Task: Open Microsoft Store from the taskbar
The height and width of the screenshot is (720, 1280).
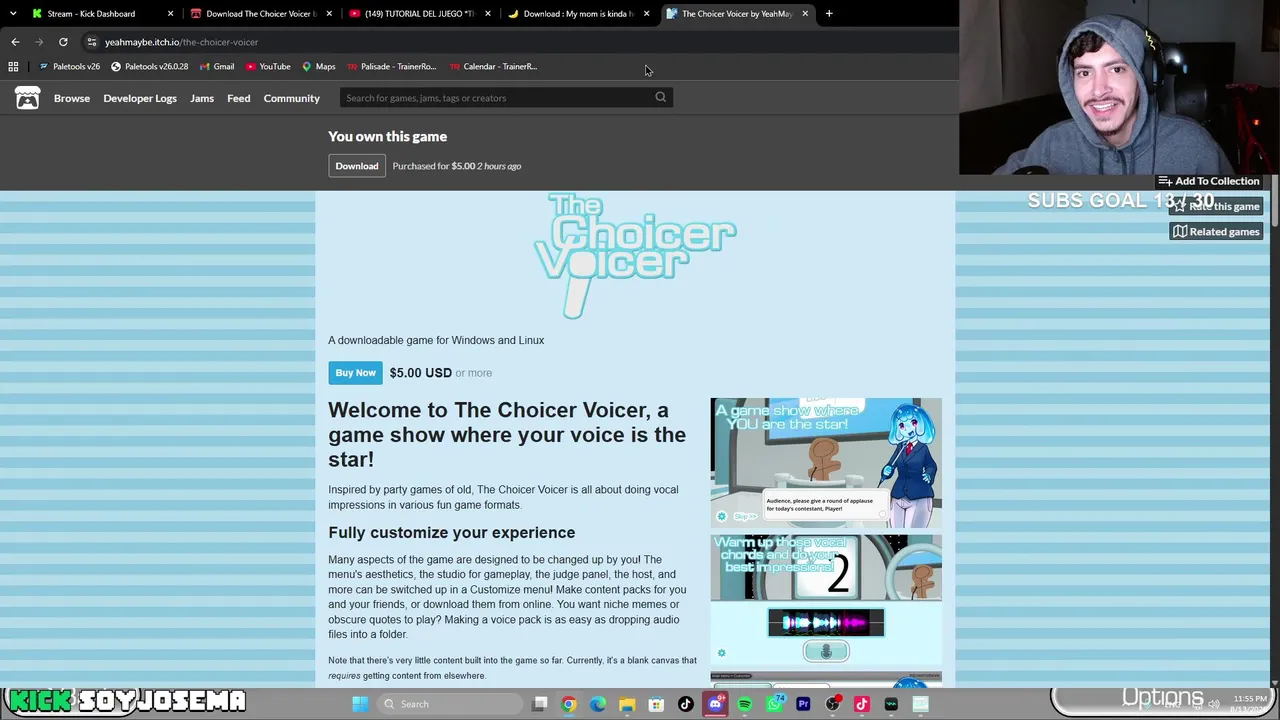Action: (x=656, y=704)
